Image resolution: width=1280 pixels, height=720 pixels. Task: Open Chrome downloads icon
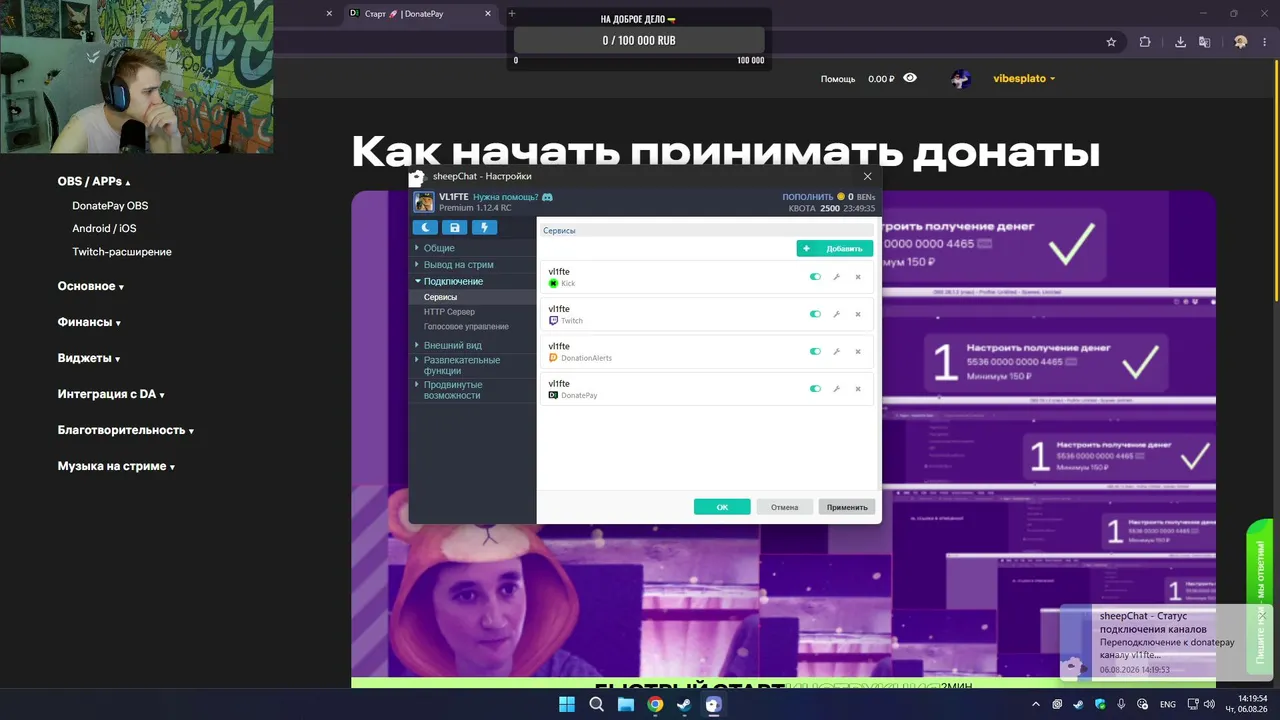pos(1180,42)
